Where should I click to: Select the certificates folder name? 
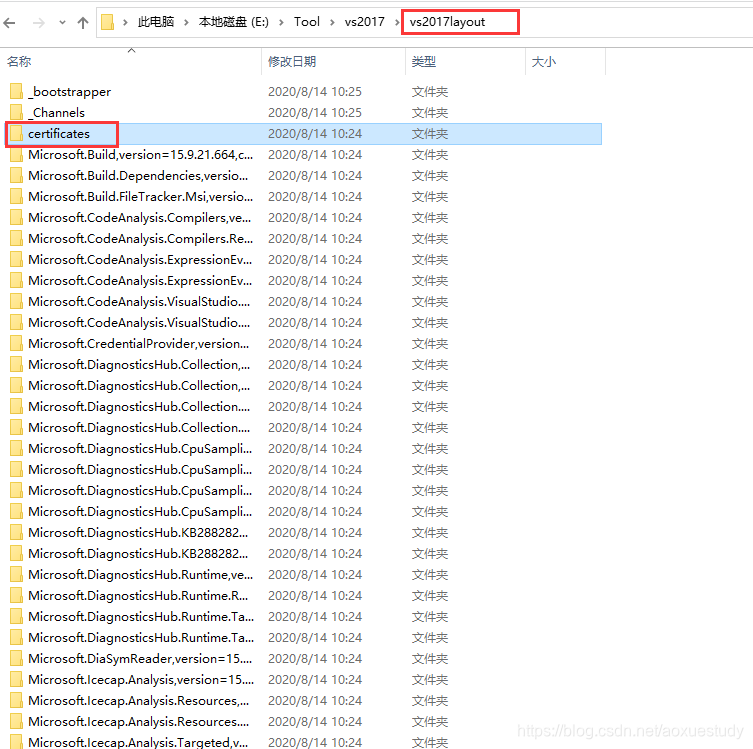(59, 133)
